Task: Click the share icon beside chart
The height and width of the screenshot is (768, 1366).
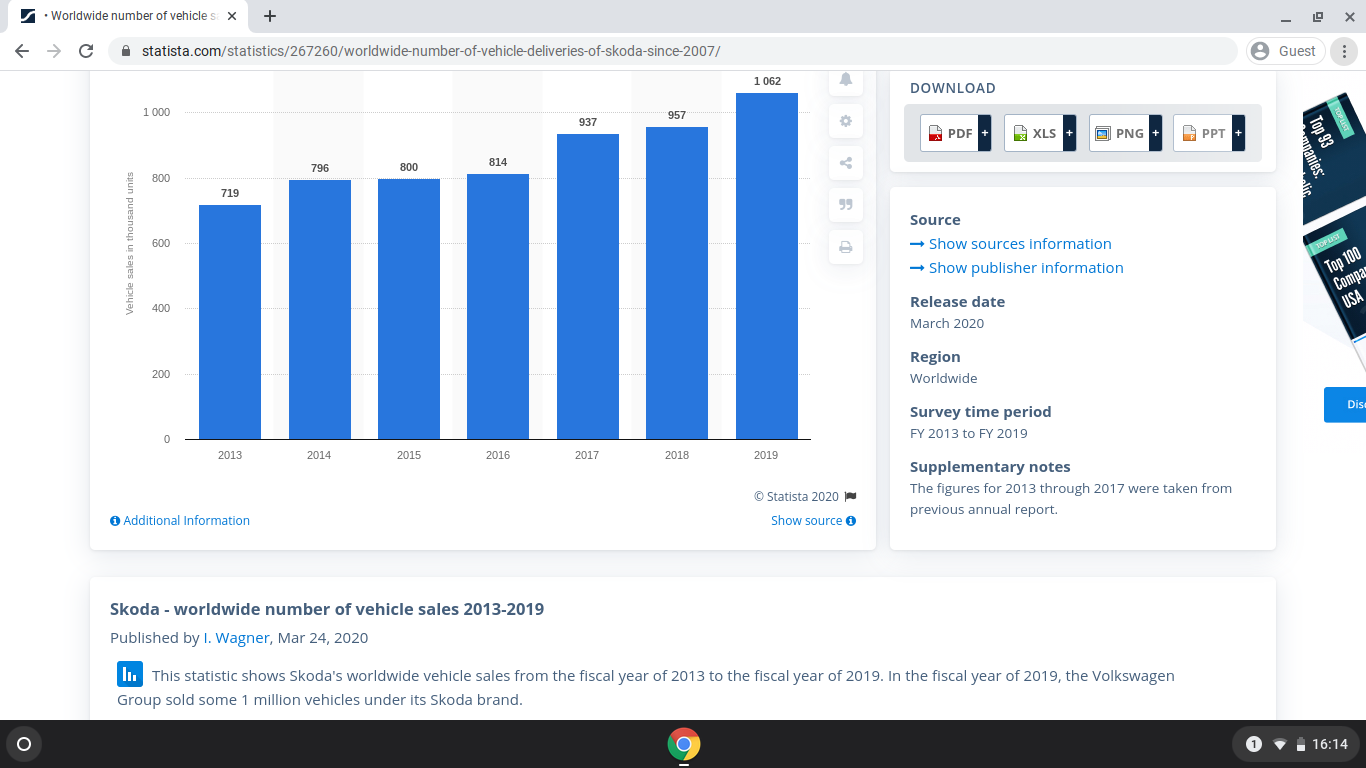Action: (x=846, y=163)
